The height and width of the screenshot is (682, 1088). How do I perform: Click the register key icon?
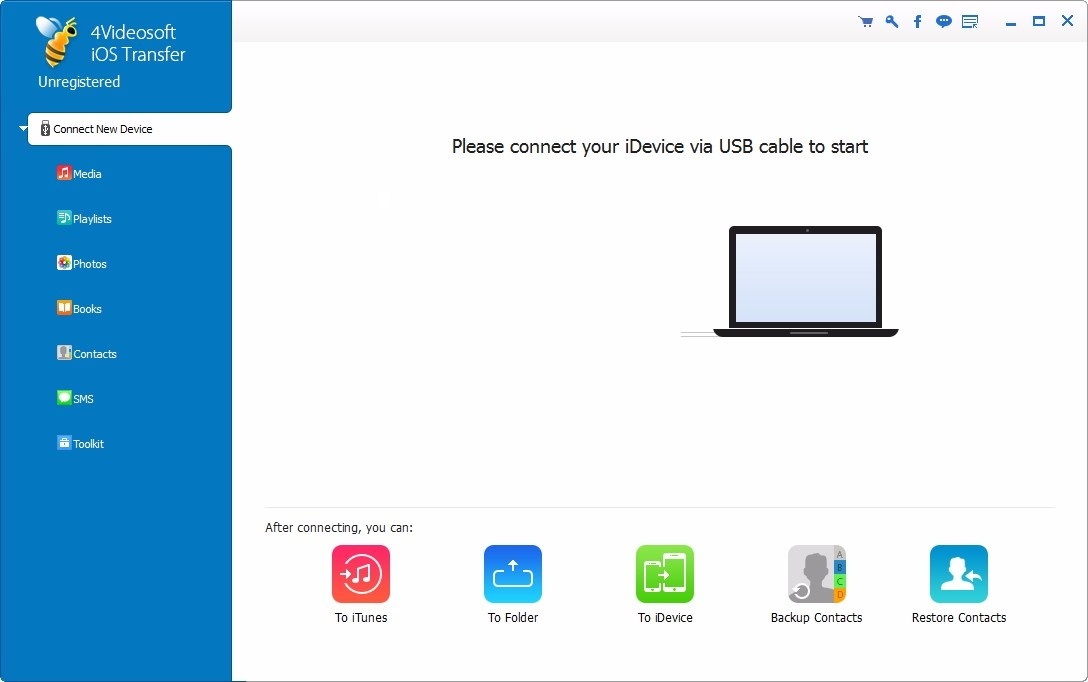click(x=891, y=20)
